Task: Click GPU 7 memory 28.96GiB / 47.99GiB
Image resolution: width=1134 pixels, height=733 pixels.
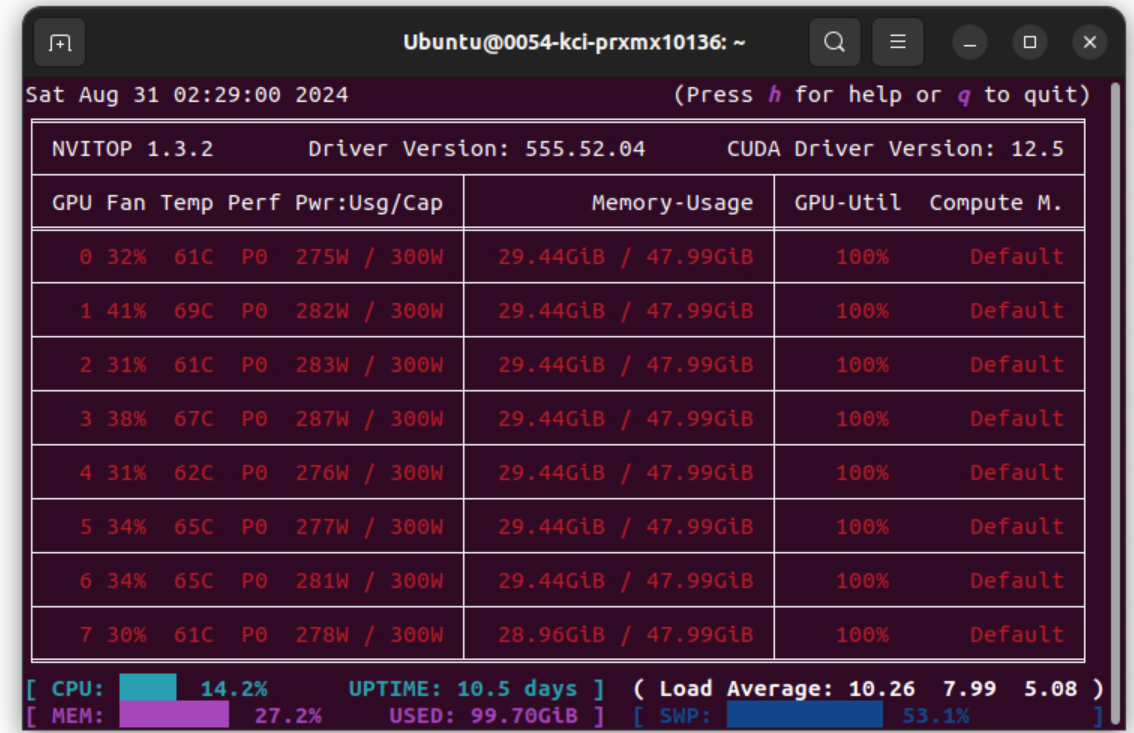Action: [x=626, y=635]
